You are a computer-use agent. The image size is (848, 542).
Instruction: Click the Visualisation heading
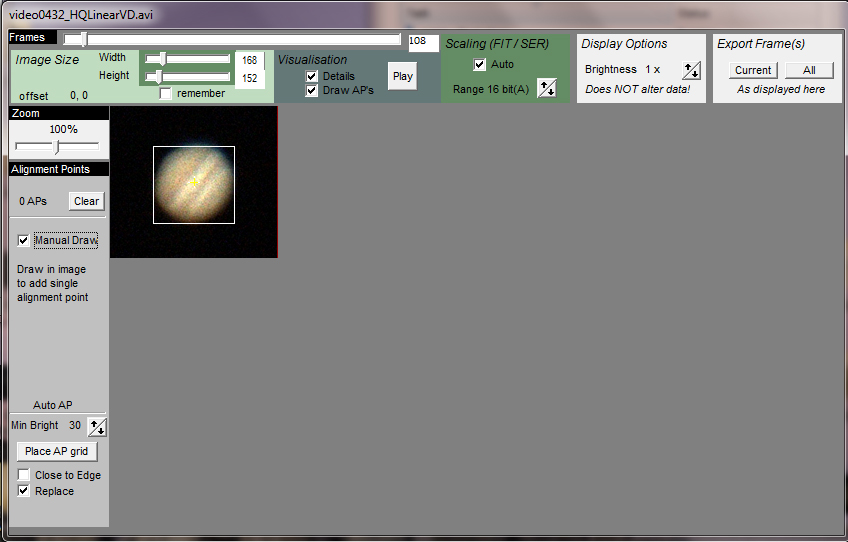point(313,60)
